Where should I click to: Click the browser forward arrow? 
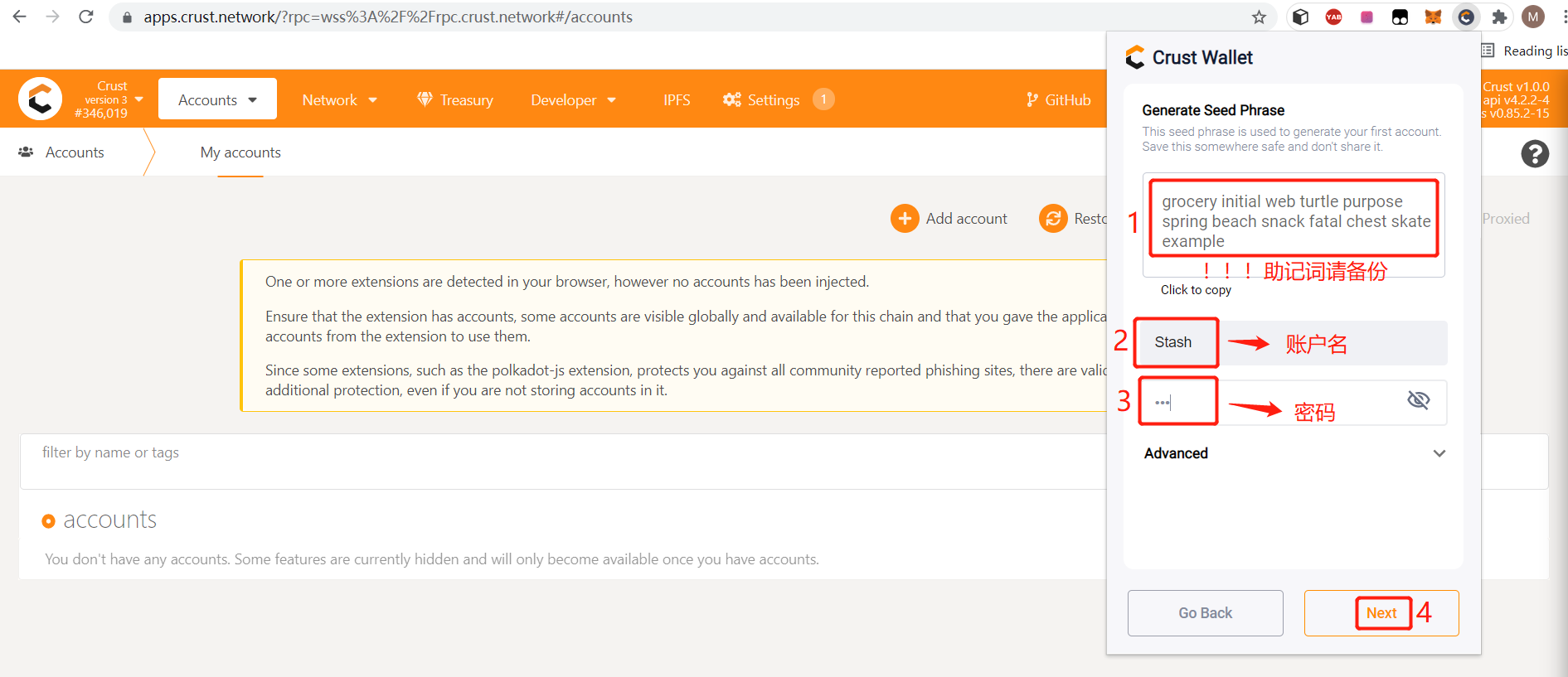pyautogui.click(x=53, y=17)
